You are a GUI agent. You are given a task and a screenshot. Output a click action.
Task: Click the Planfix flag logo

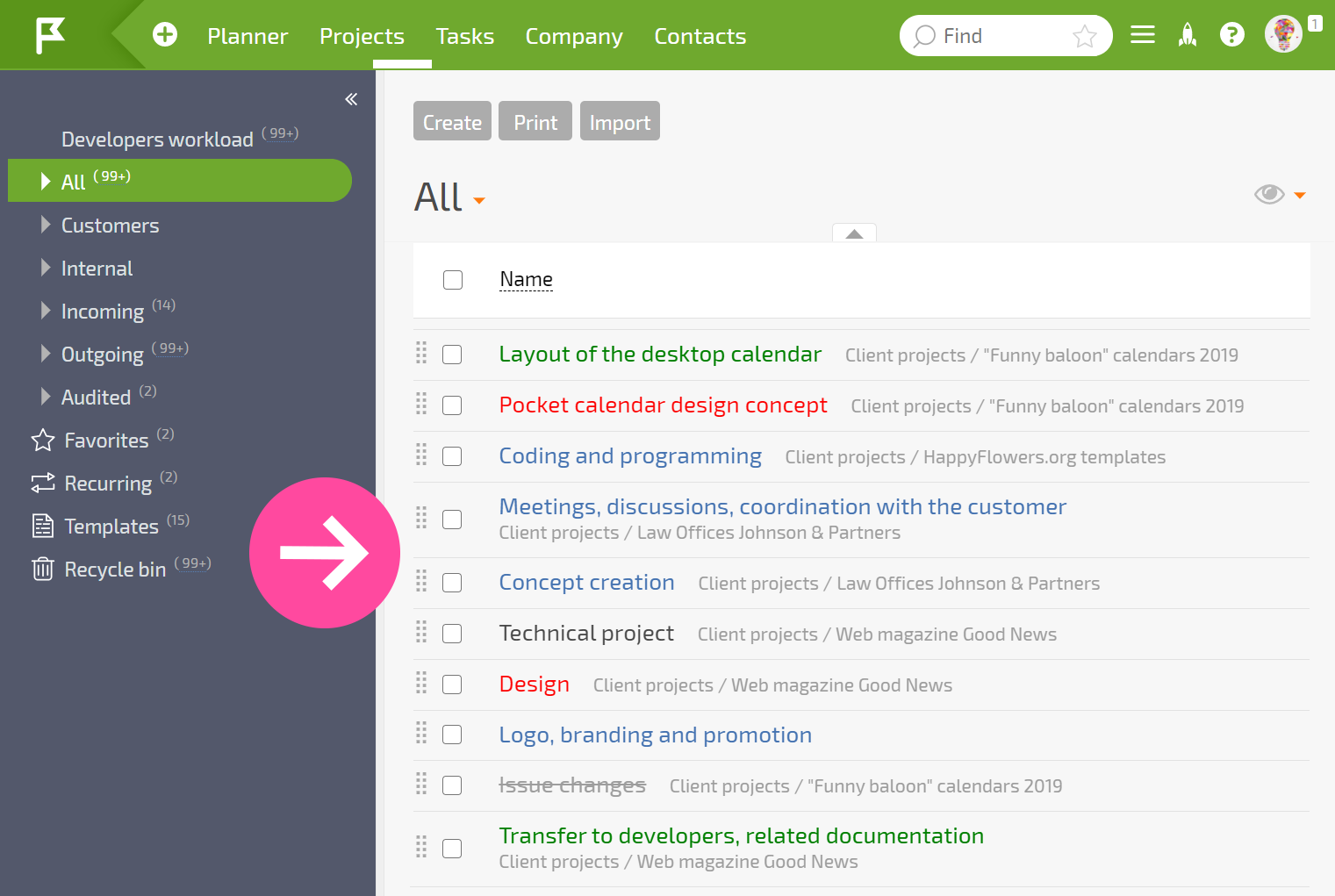point(50,36)
